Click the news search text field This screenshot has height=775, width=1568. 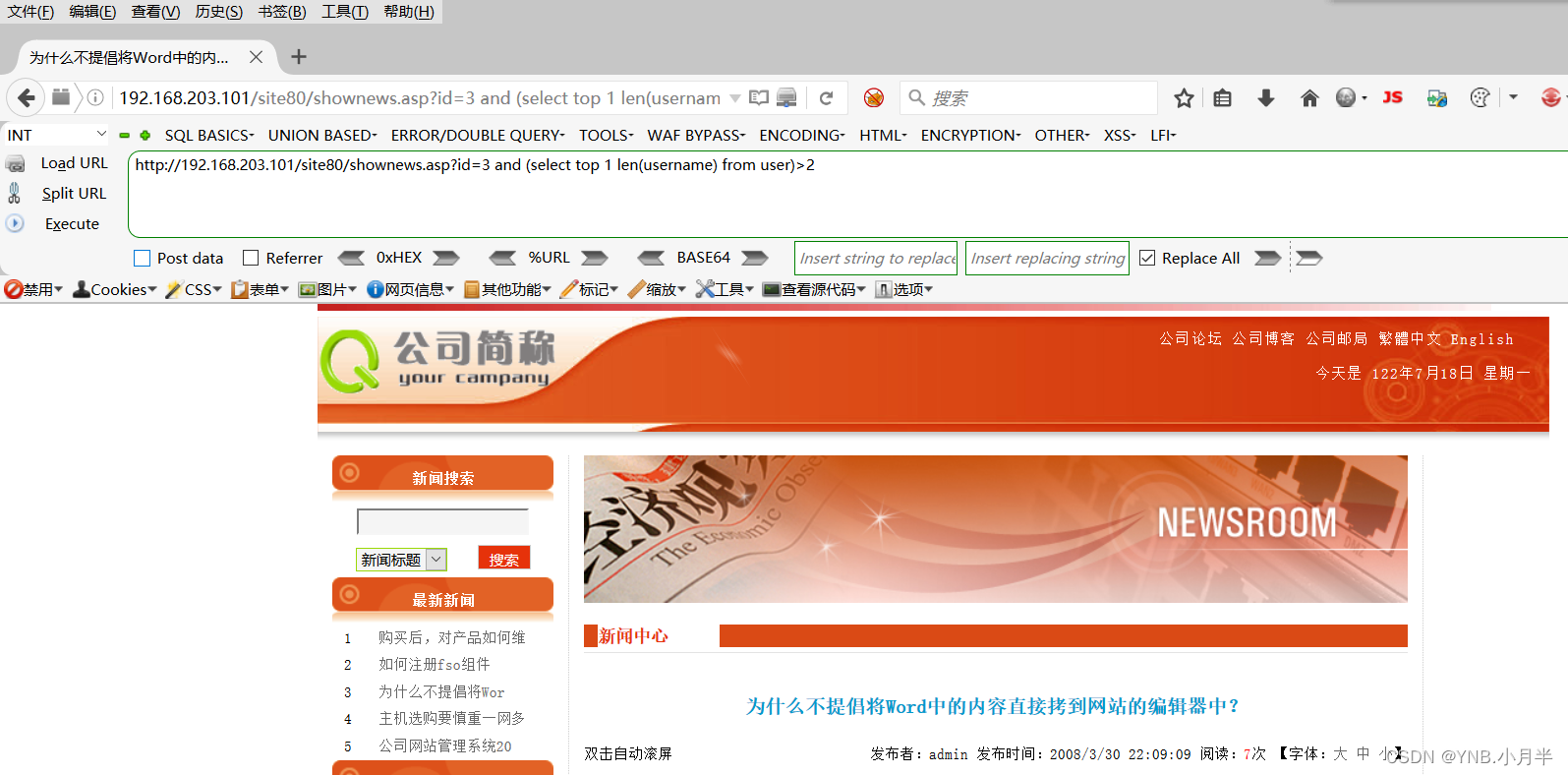442,521
